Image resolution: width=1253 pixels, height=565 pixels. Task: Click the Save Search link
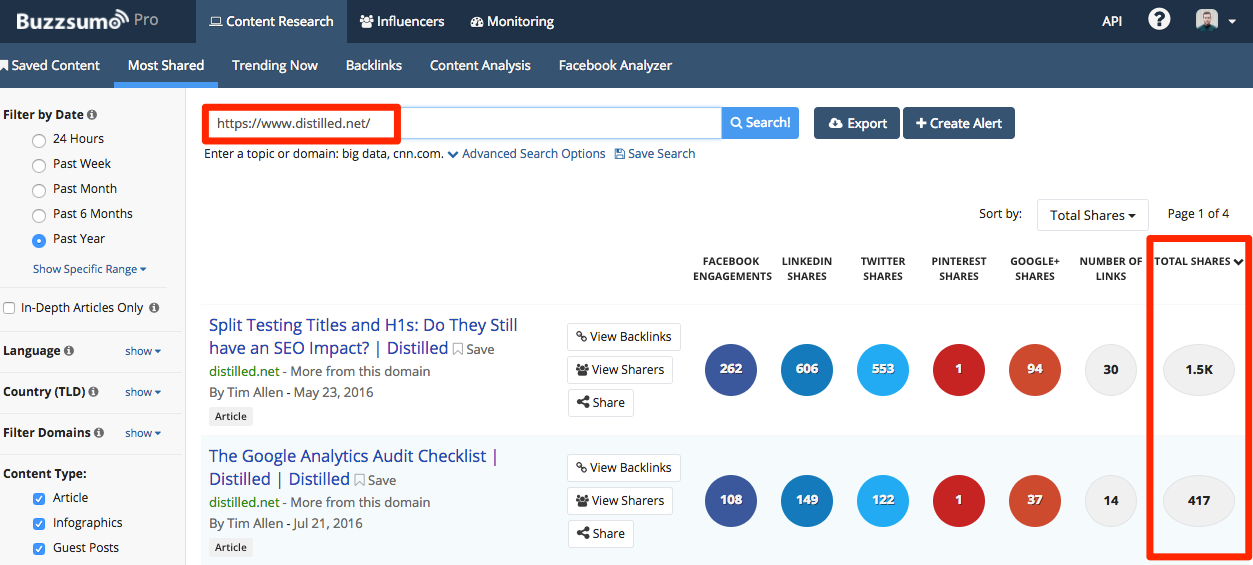pyautogui.click(x=655, y=154)
